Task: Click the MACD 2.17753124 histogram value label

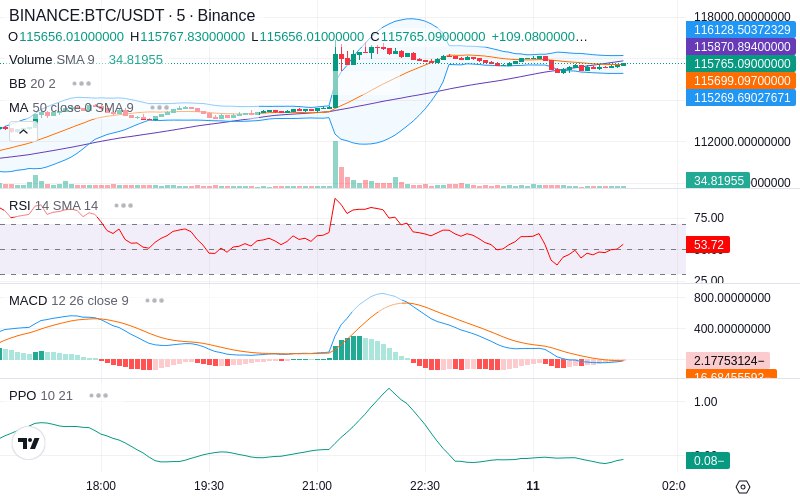Action: [728, 361]
